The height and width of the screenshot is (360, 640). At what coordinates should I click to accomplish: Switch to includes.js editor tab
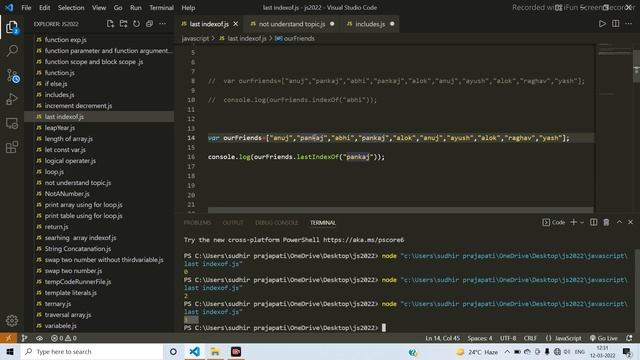(x=370, y=24)
